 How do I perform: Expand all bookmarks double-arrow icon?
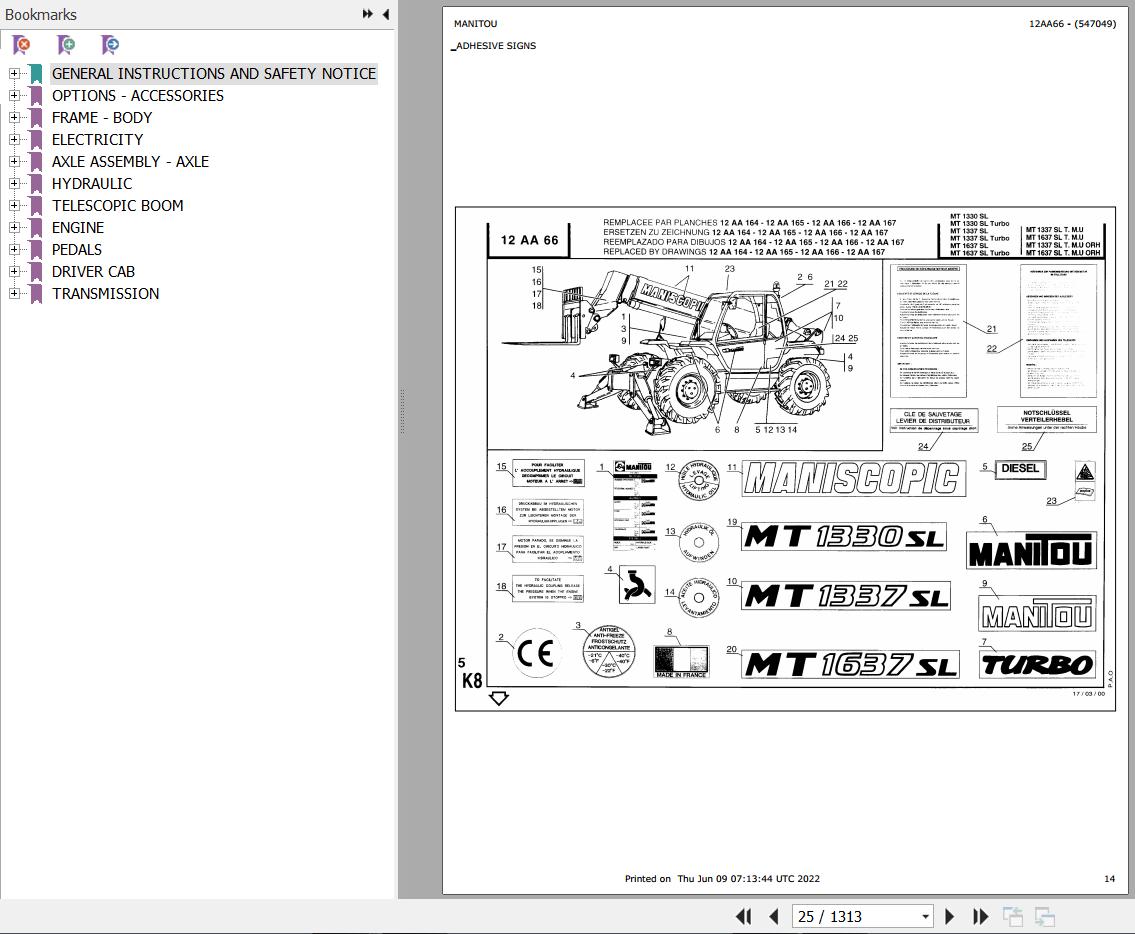click(368, 14)
